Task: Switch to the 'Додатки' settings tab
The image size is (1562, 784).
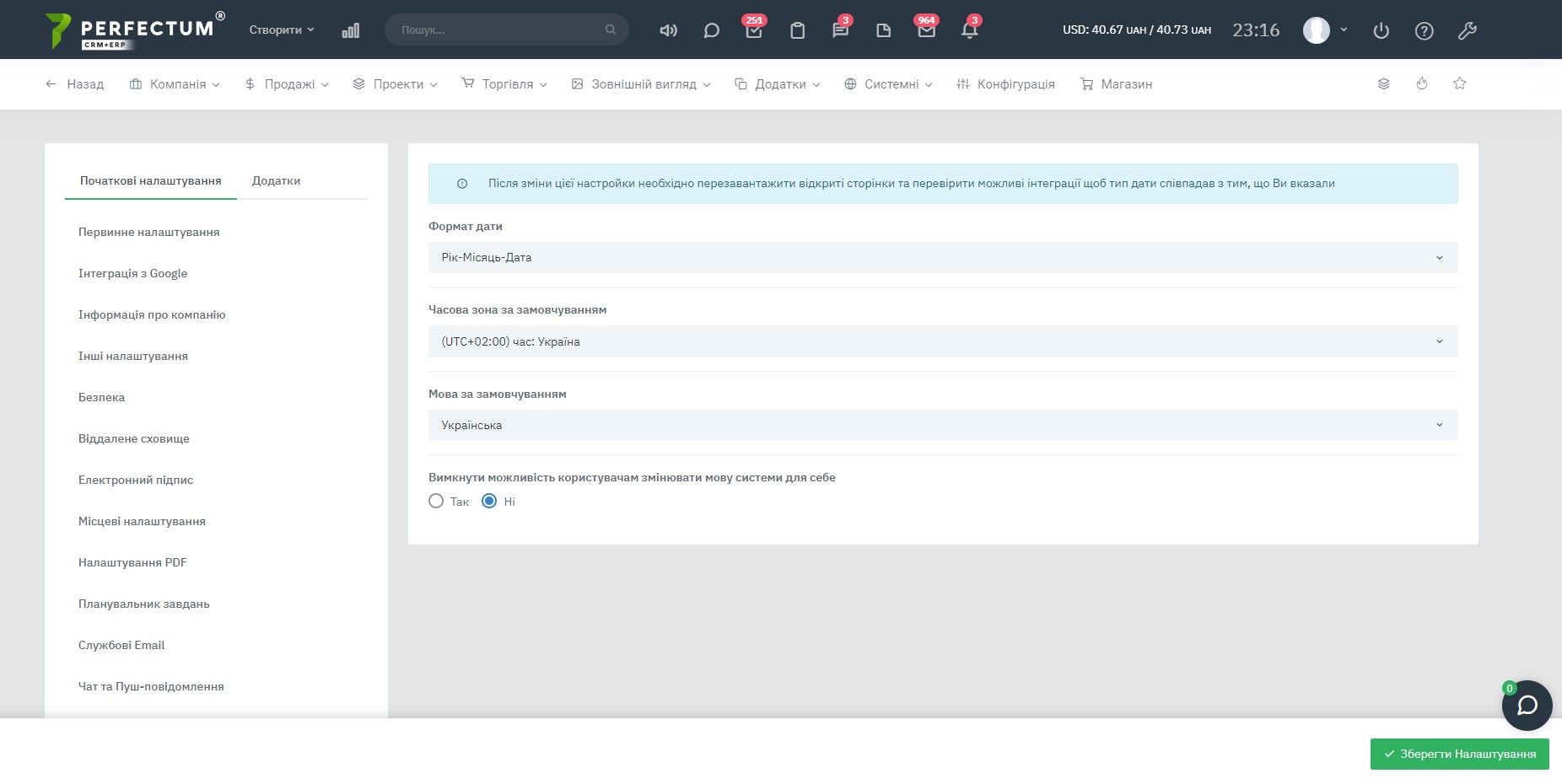Action: 276,180
